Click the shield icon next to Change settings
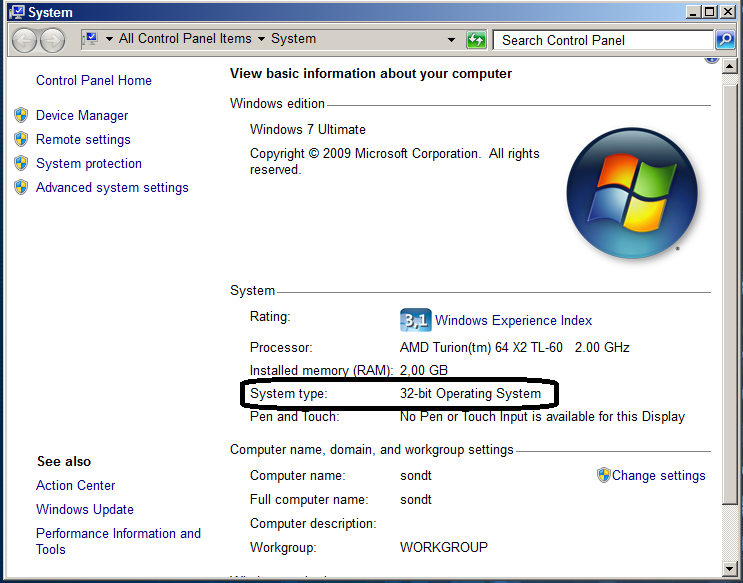The image size is (743, 583). (x=603, y=475)
